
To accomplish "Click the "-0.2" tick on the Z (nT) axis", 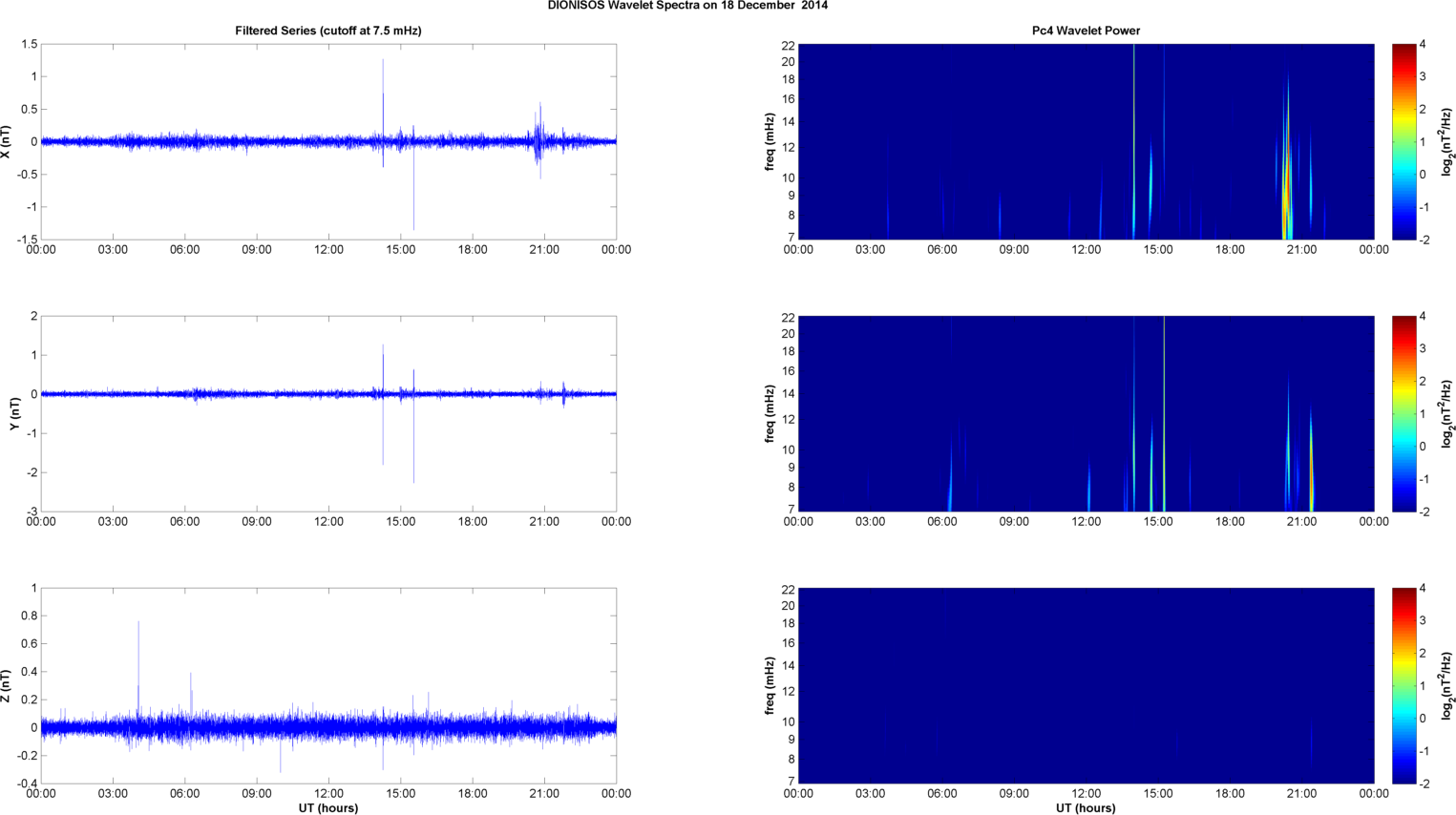I will (x=27, y=755).
